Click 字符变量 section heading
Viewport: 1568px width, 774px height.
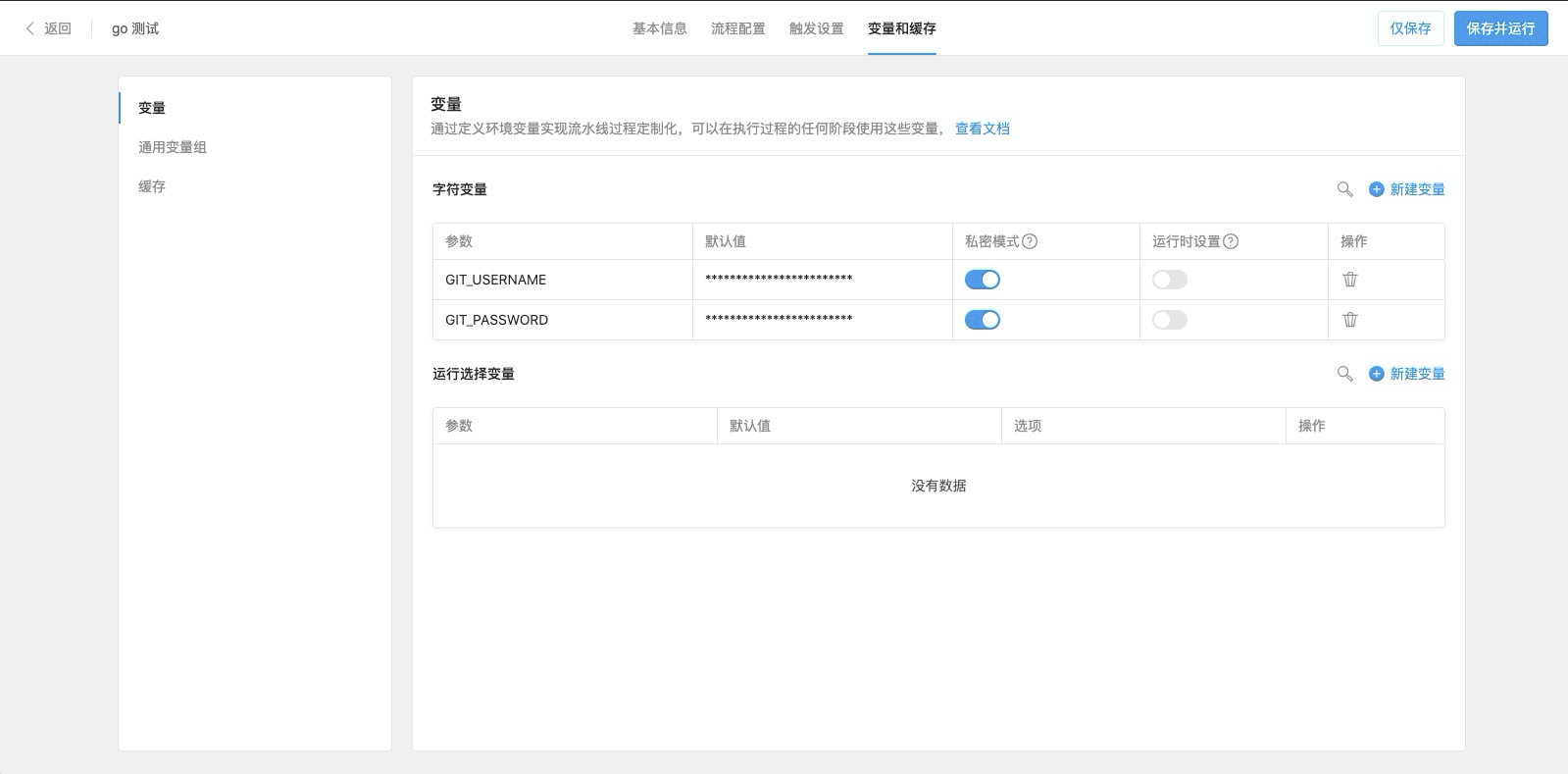[x=460, y=189]
